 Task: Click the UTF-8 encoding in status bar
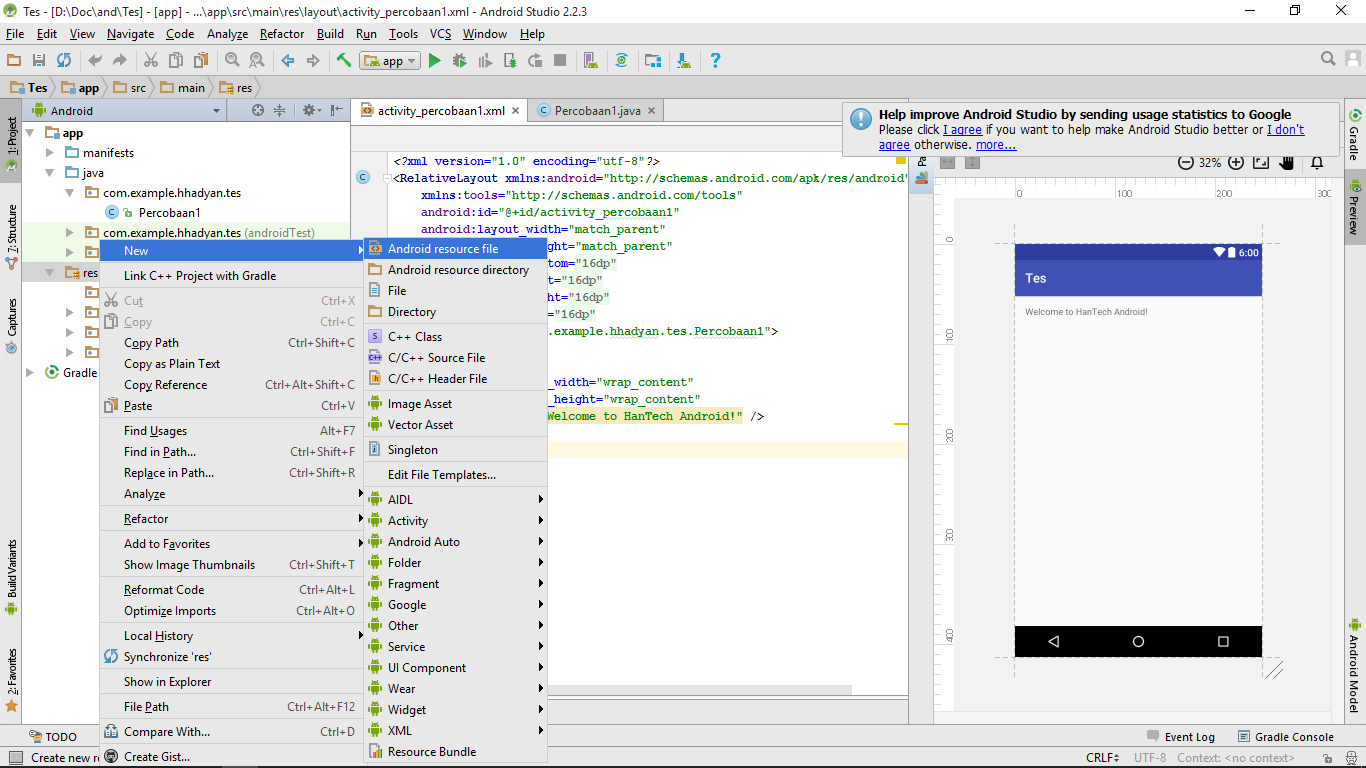coord(1149,758)
